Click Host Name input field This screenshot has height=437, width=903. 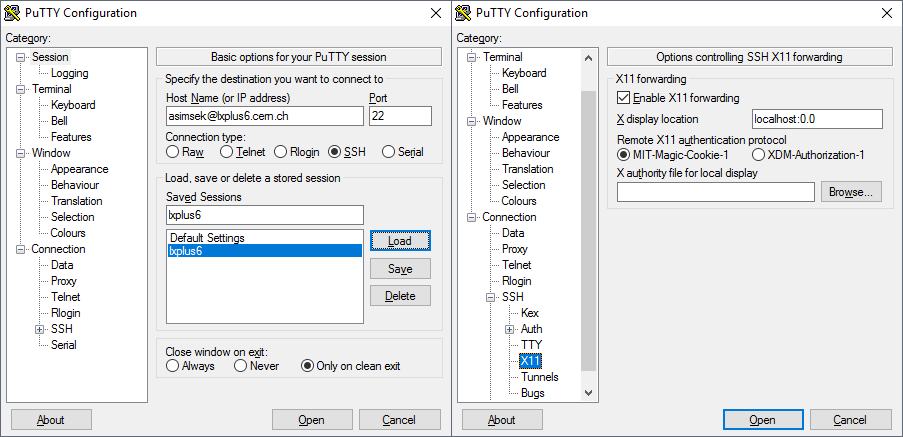(265, 116)
